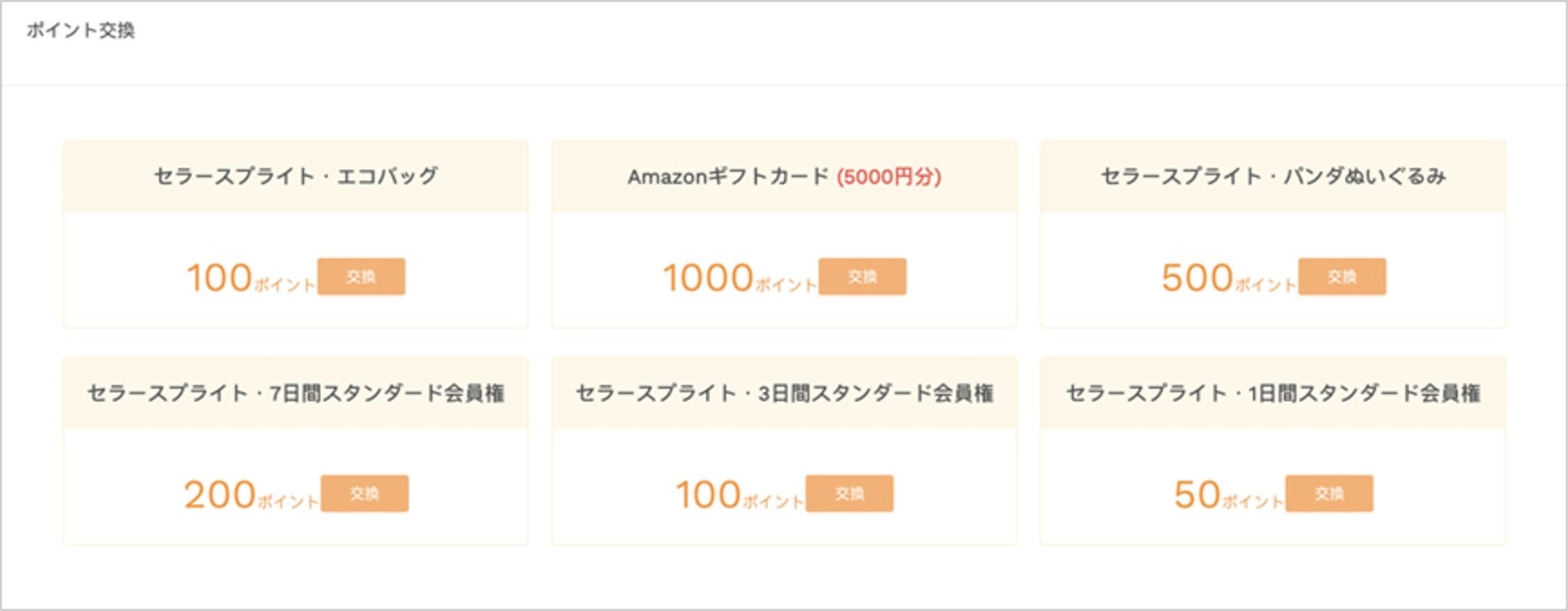Click 交換 button for セラースプライト・エコバッグ

pos(361,277)
